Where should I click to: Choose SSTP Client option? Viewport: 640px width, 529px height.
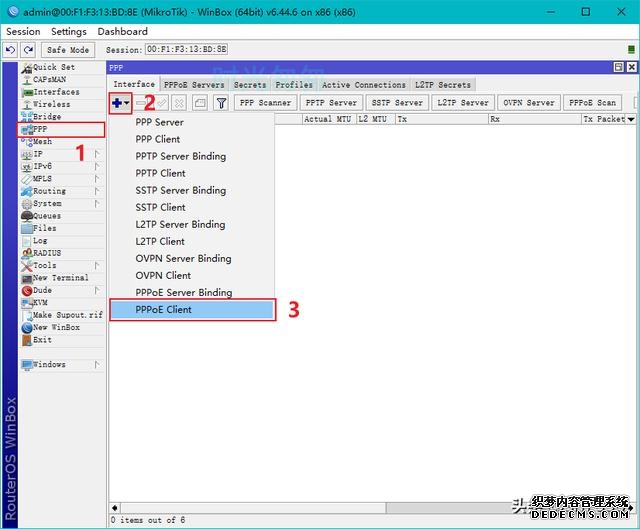coord(192,207)
